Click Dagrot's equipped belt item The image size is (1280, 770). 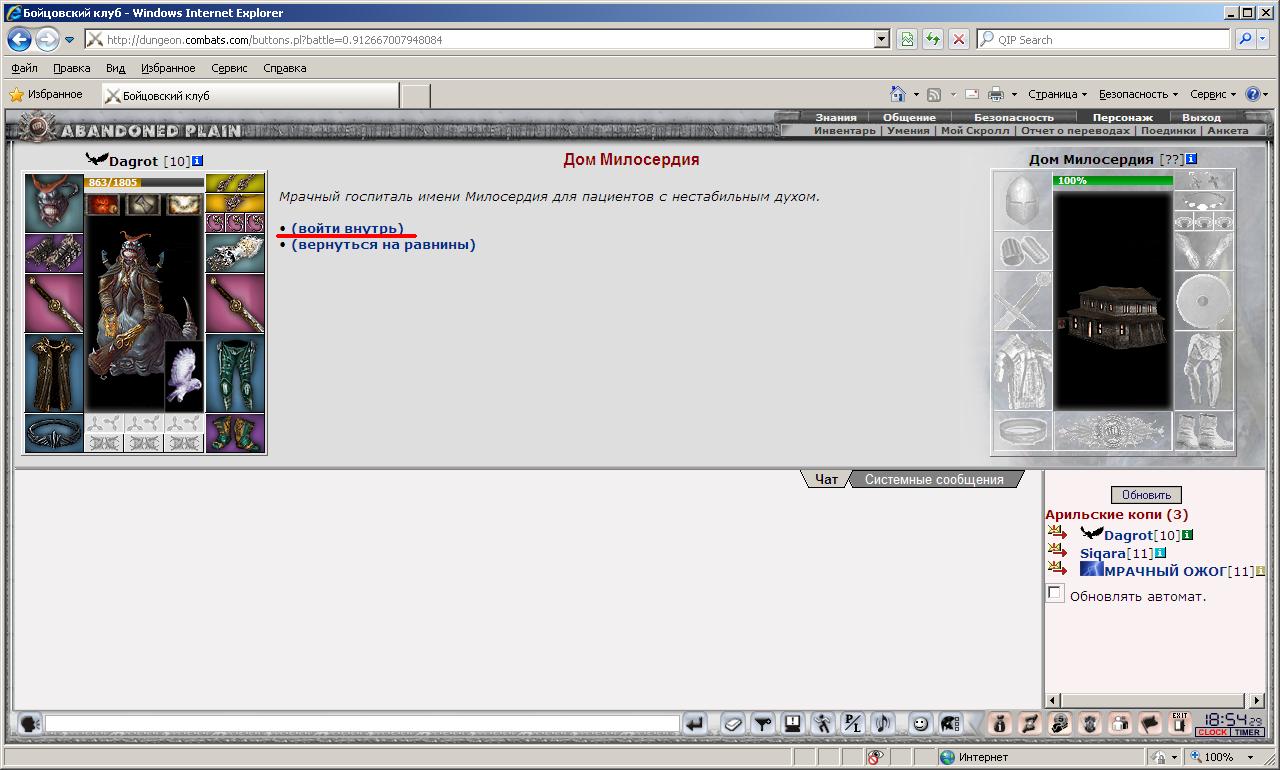click(54, 433)
